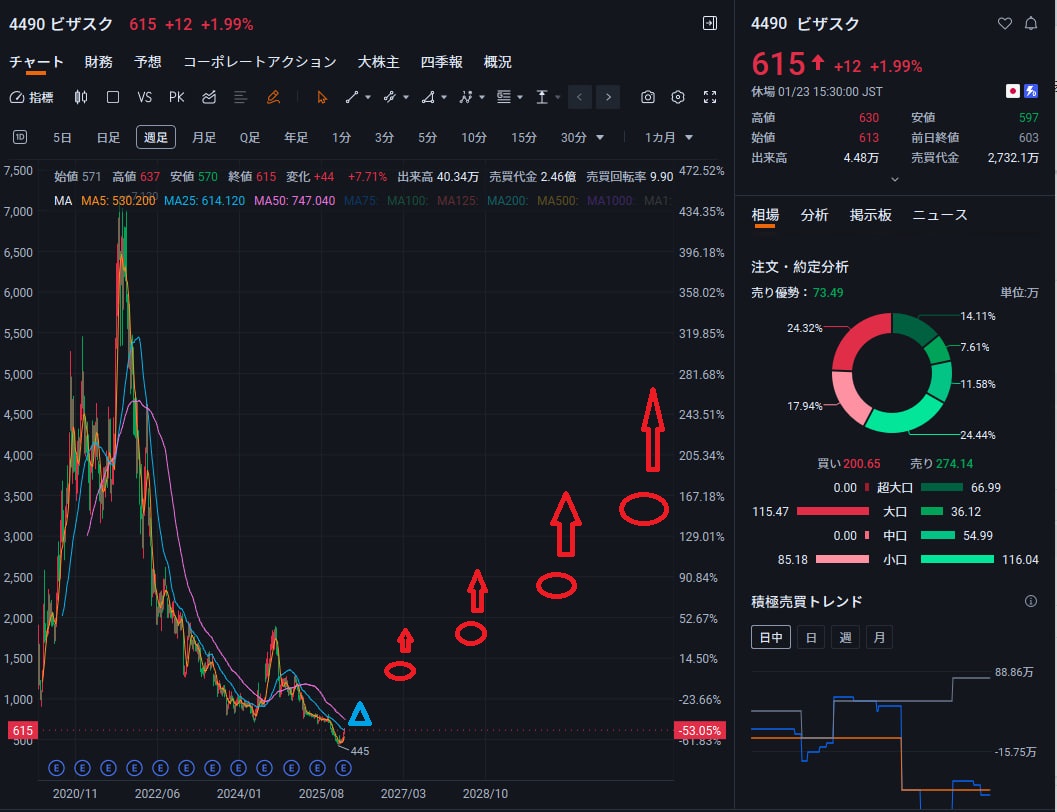Expand trend line tool options arrow
Viewport: 1057px width, 812px height.
click(x=368, y=98)
